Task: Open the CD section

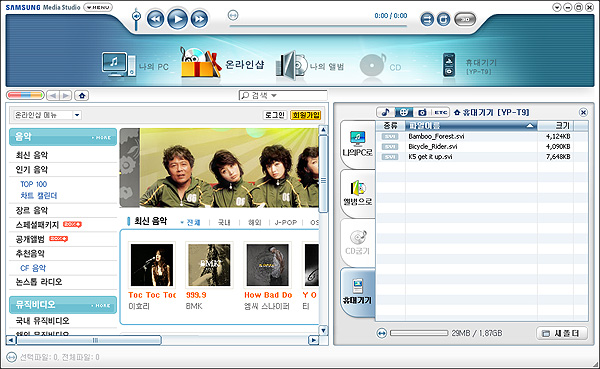Action: click(380, 66)
